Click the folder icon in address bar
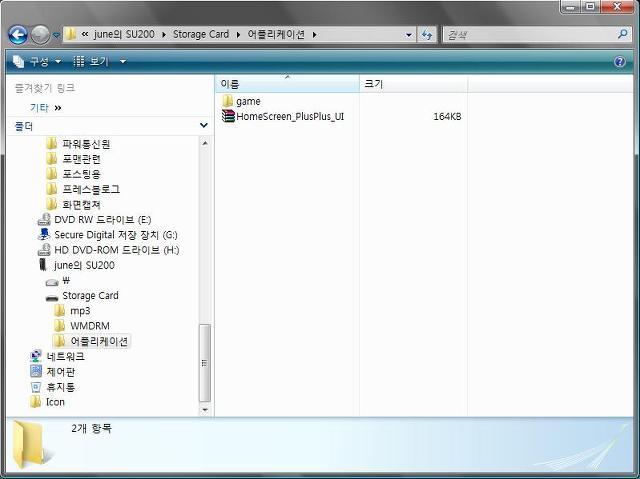This screenshot has height=479, width=640. pos(70,34)
